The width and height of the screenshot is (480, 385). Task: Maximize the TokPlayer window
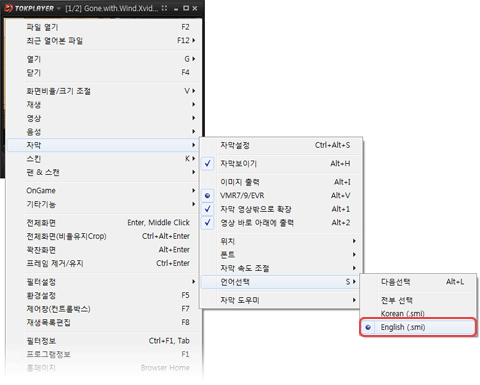coord(186,8)
